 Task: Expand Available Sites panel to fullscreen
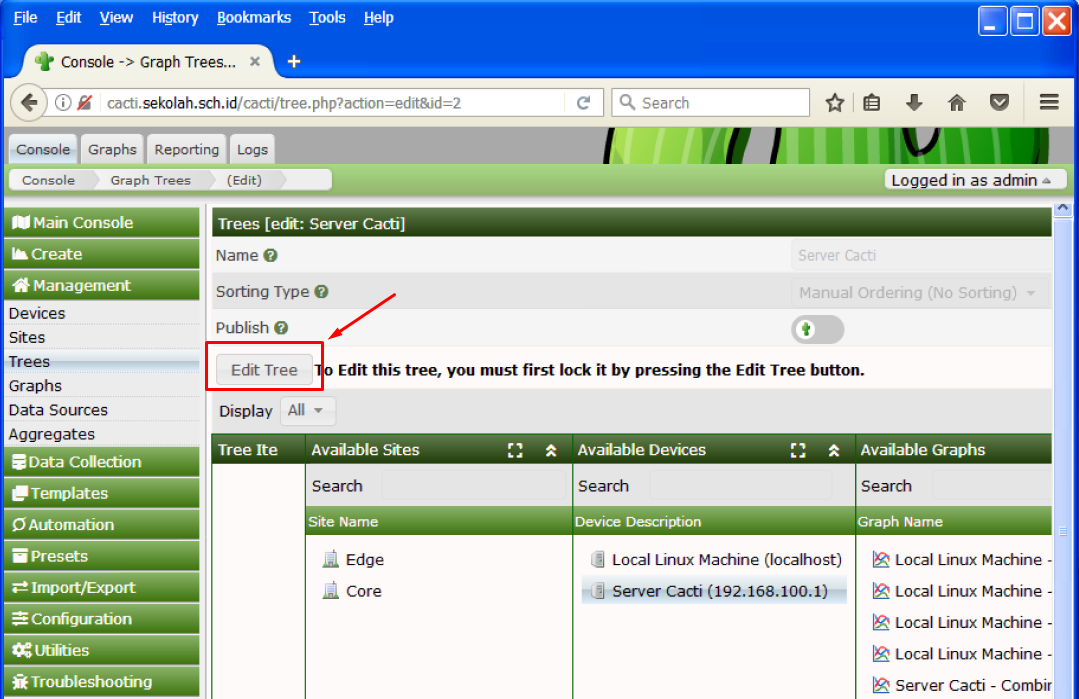tap(515, 451)
